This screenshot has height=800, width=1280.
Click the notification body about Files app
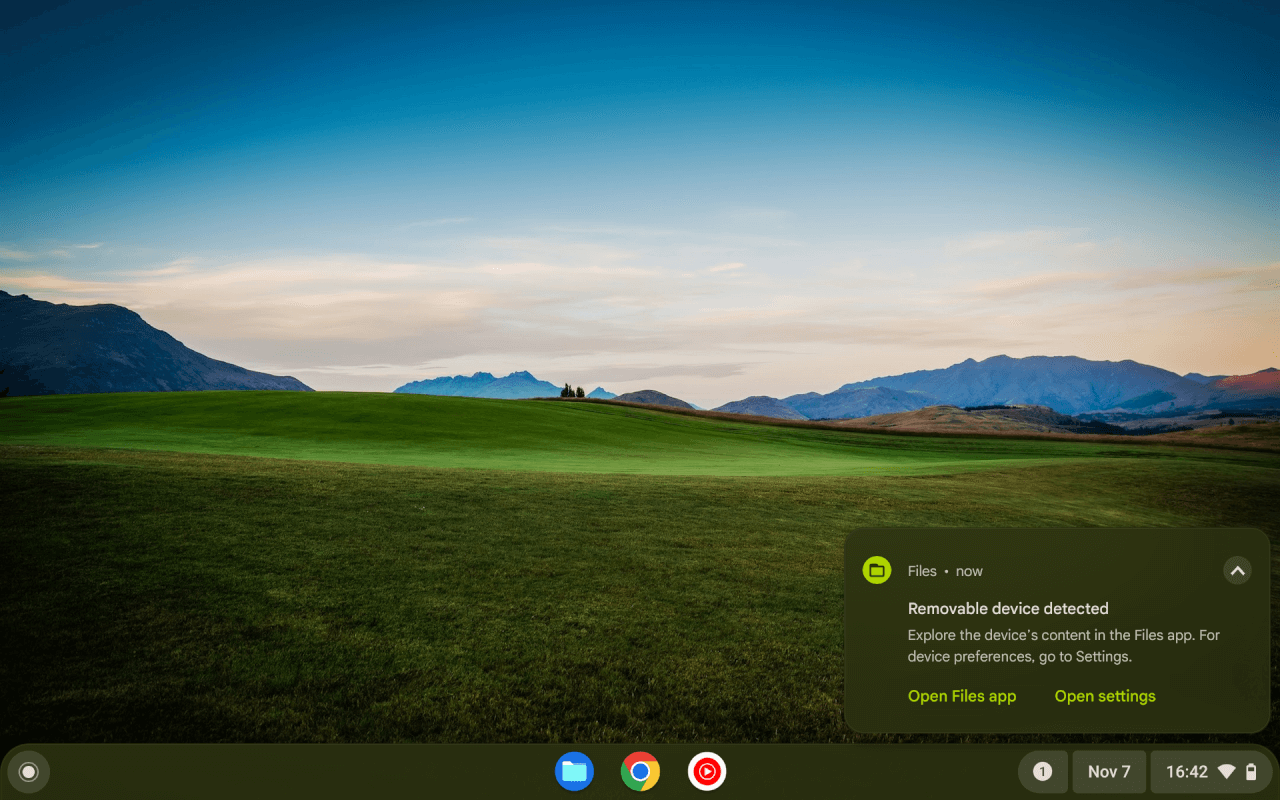click(1064, 646)
